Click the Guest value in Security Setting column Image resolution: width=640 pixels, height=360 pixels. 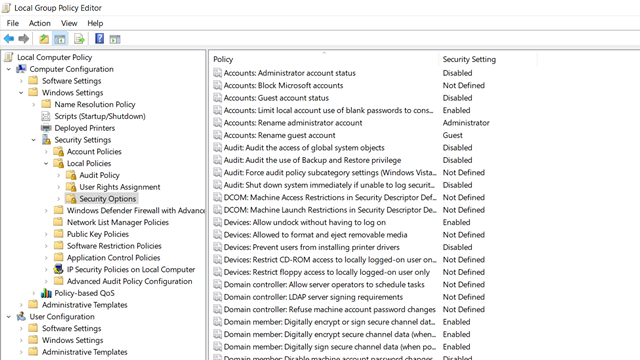(452, 135)
